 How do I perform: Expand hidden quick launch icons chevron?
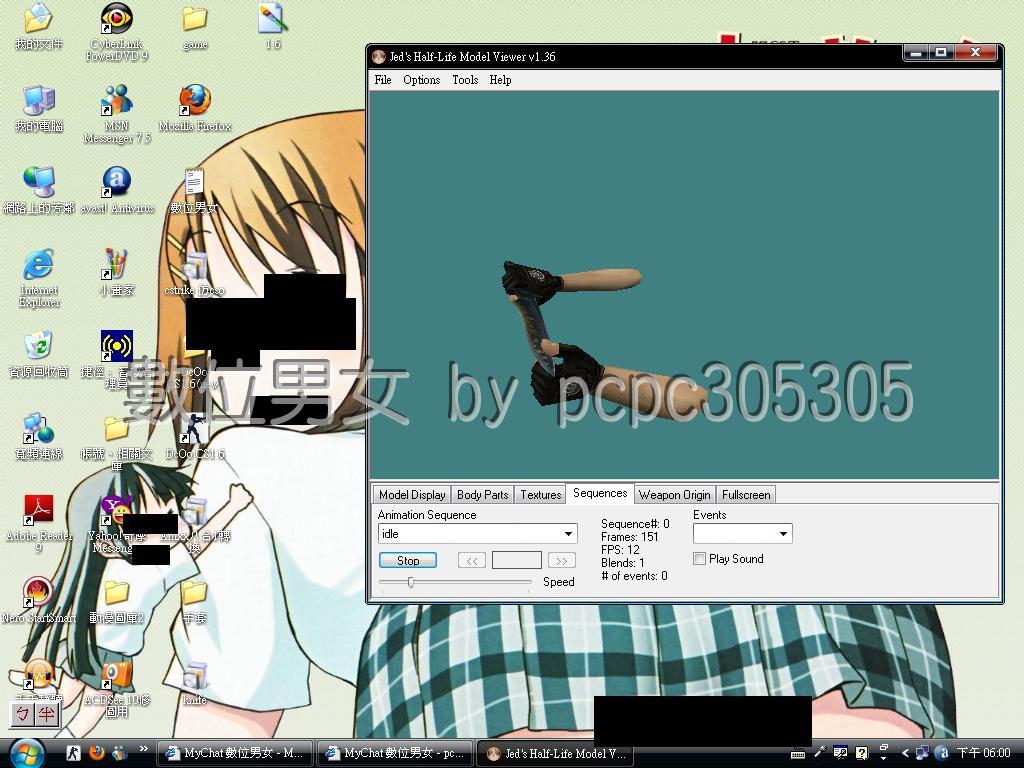point(144,749)
